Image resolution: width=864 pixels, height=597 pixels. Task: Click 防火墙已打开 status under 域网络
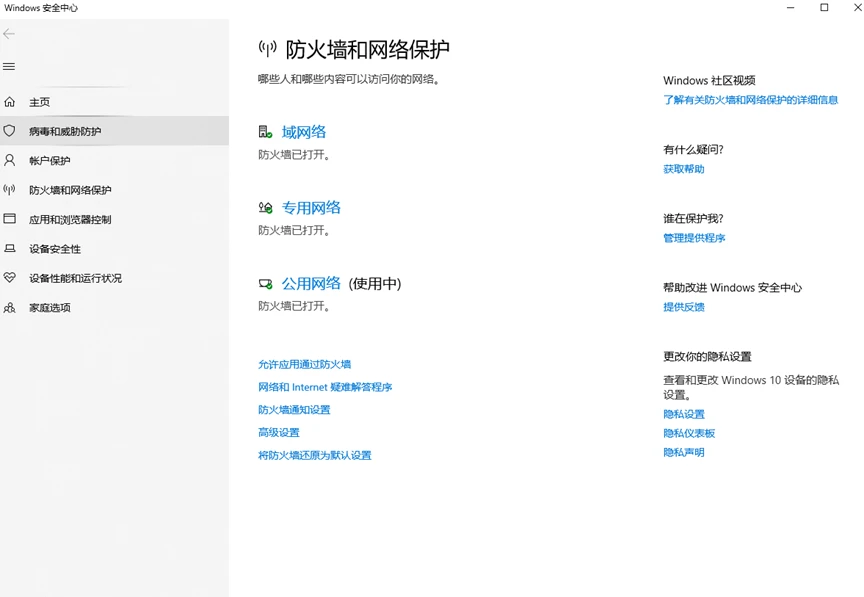(294, 155)
